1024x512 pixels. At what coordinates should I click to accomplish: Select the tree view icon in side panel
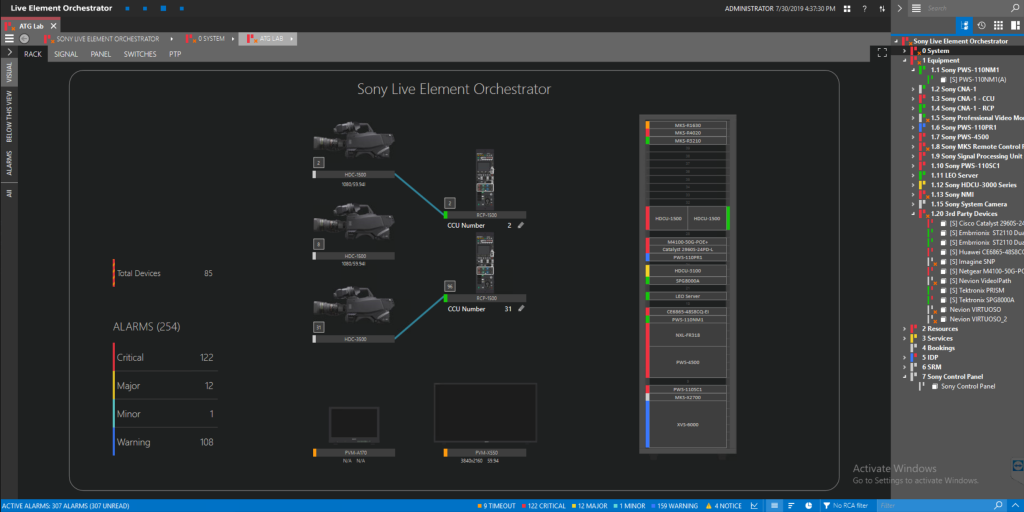click(x=965, y=25)
